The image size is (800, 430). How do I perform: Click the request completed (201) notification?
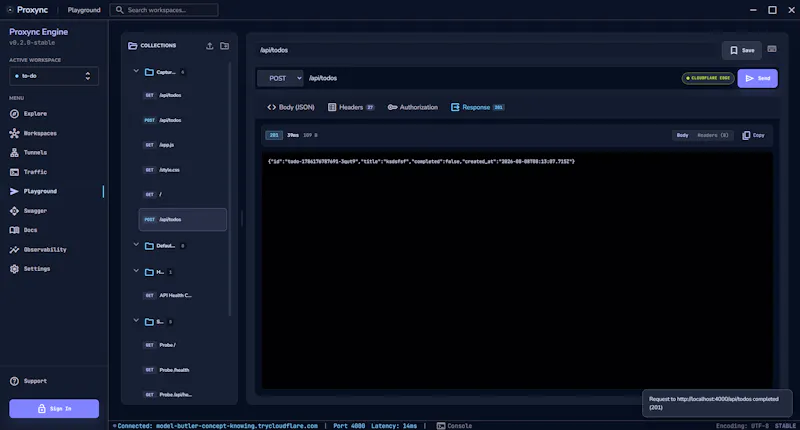[717, 403]
